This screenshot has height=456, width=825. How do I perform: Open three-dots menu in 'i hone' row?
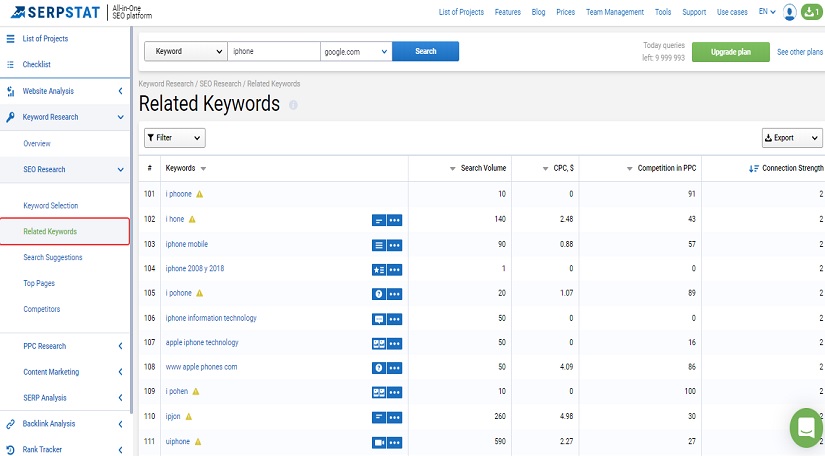click(x=395, y=220)
